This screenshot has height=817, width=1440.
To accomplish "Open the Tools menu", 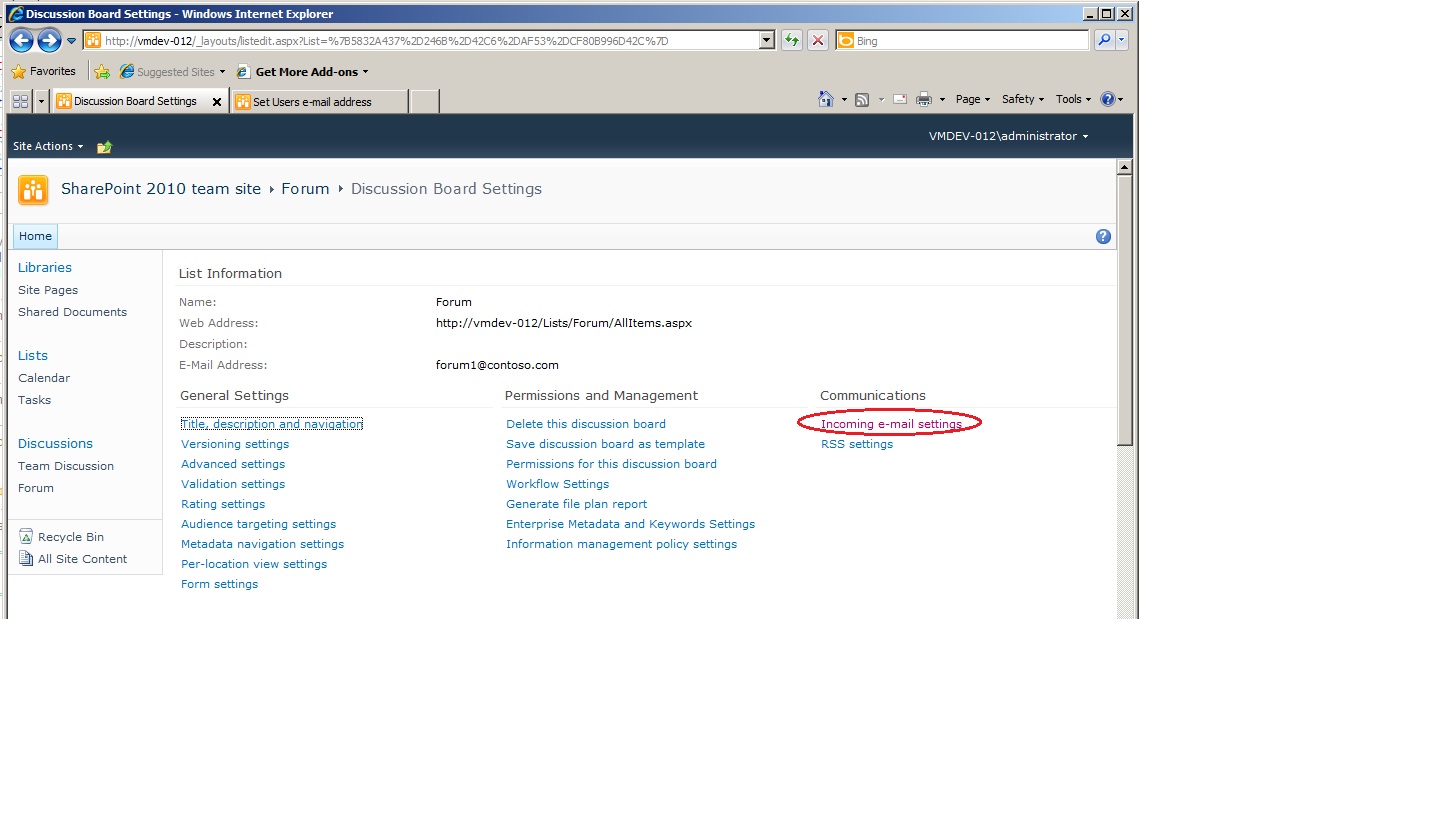I will click(x=1073, y=99).
